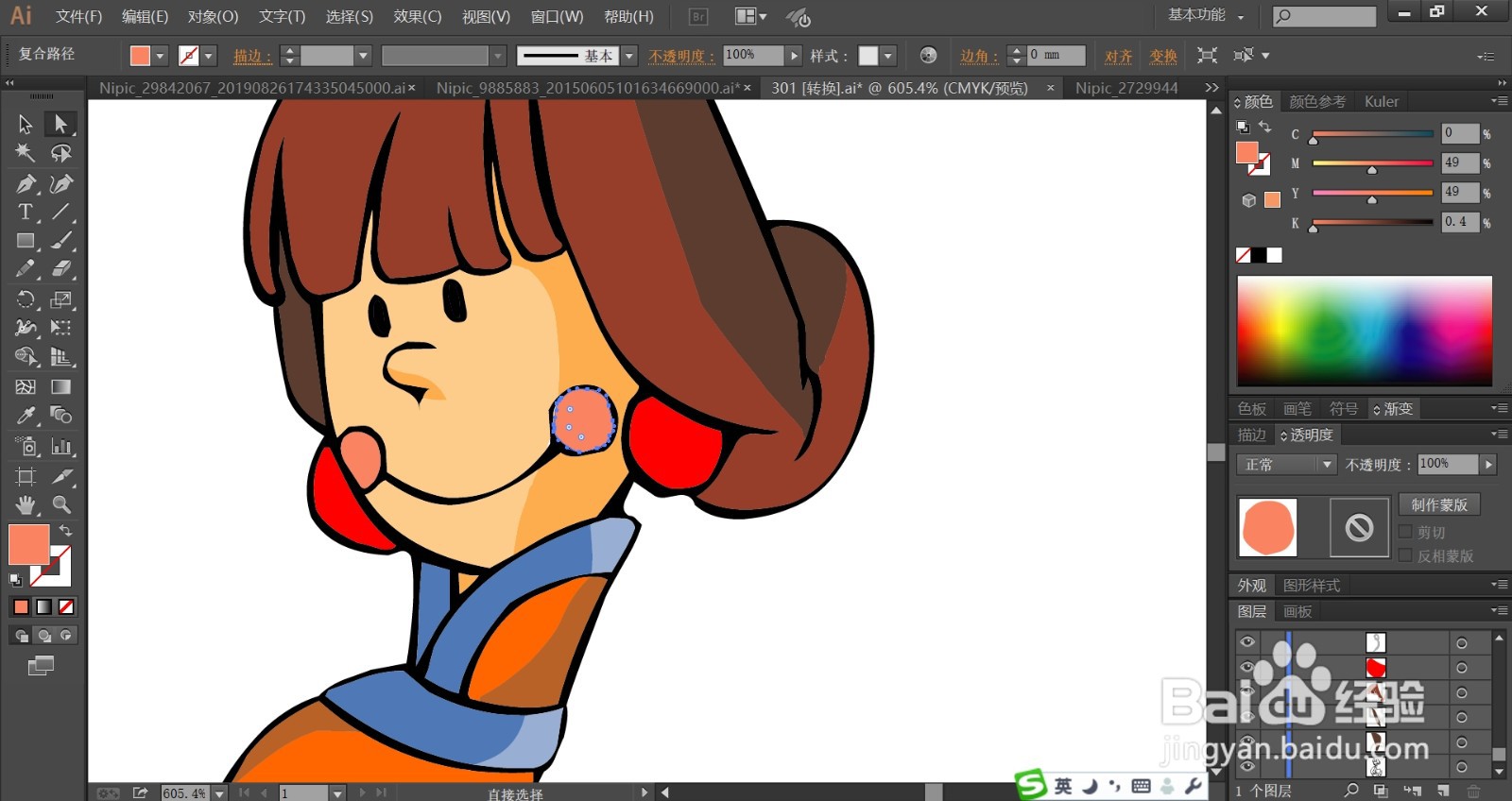Open the 基本 brush definition dropdown

tap(629, 56)
